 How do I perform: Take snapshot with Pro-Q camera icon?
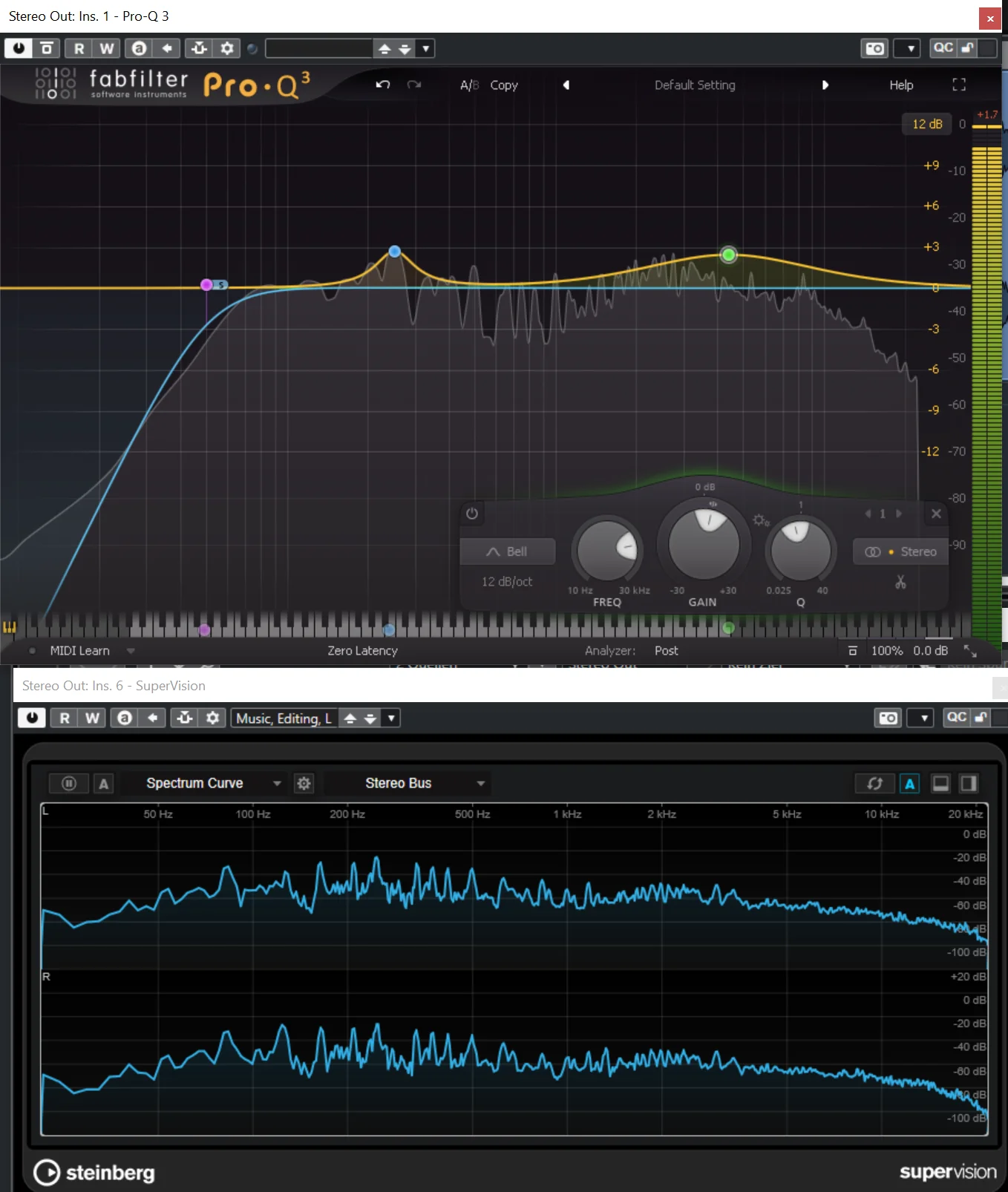(x=875, y=48)
